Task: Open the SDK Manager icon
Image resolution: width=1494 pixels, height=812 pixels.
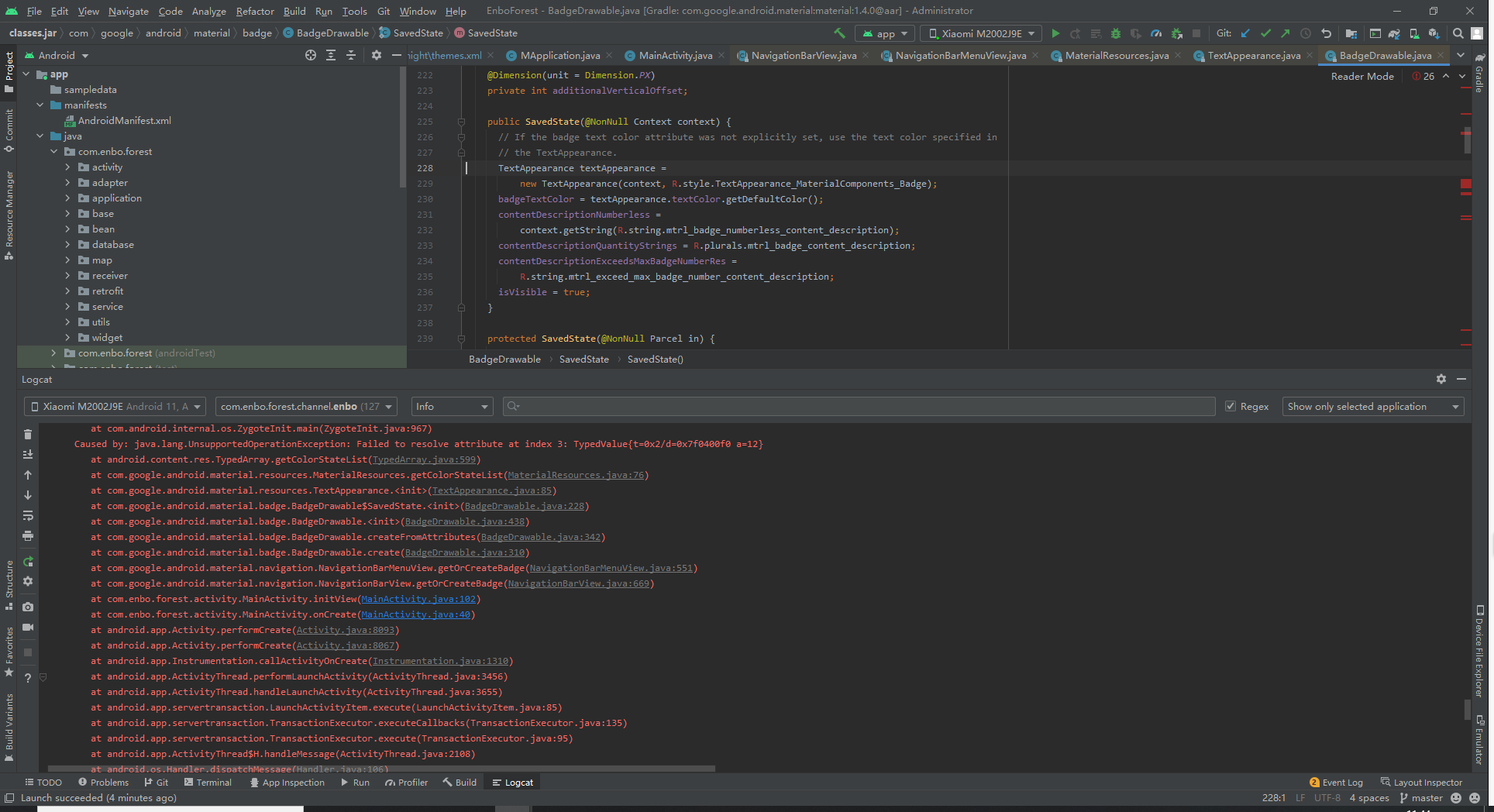Action: click(x=1434, y=33)
